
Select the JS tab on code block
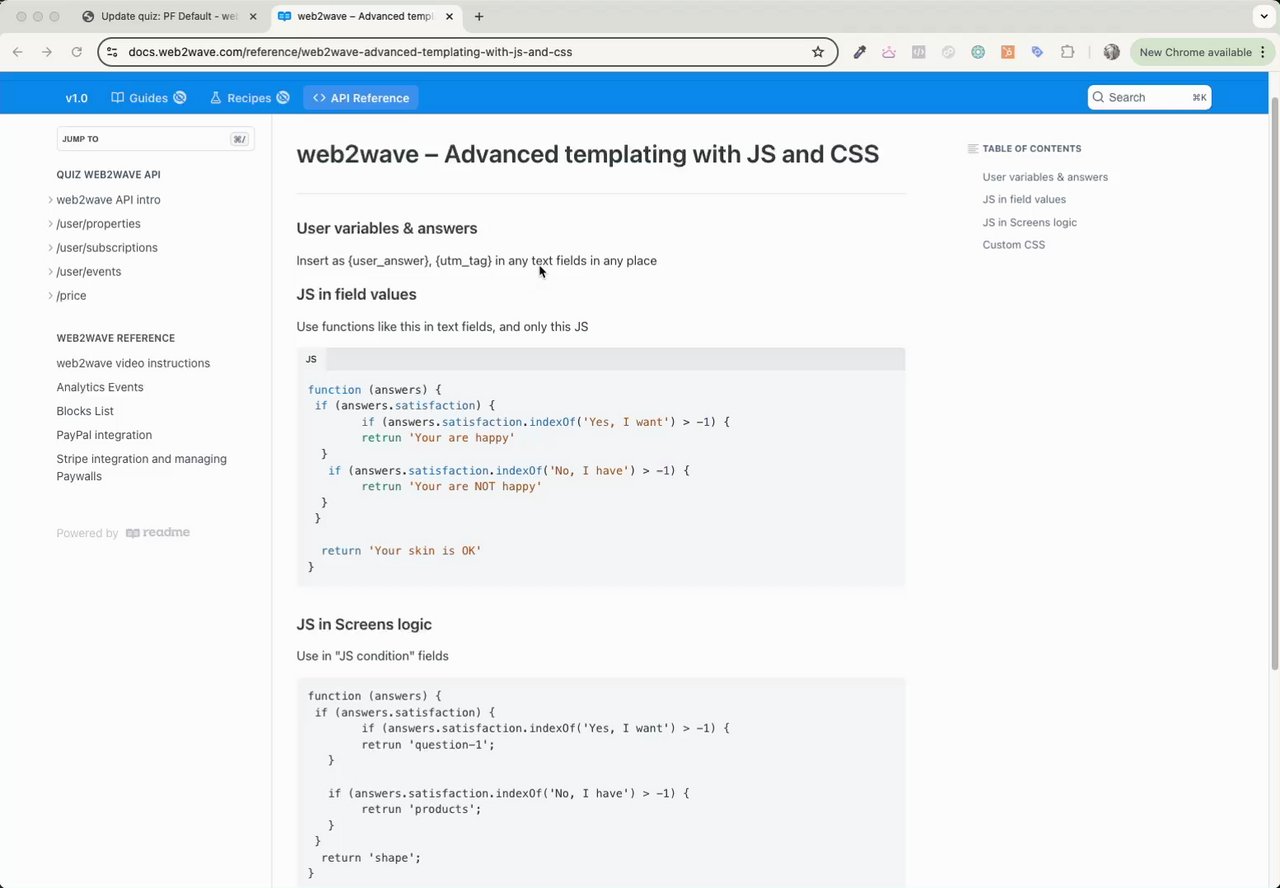pyautogui.click(x=311, y=359)
